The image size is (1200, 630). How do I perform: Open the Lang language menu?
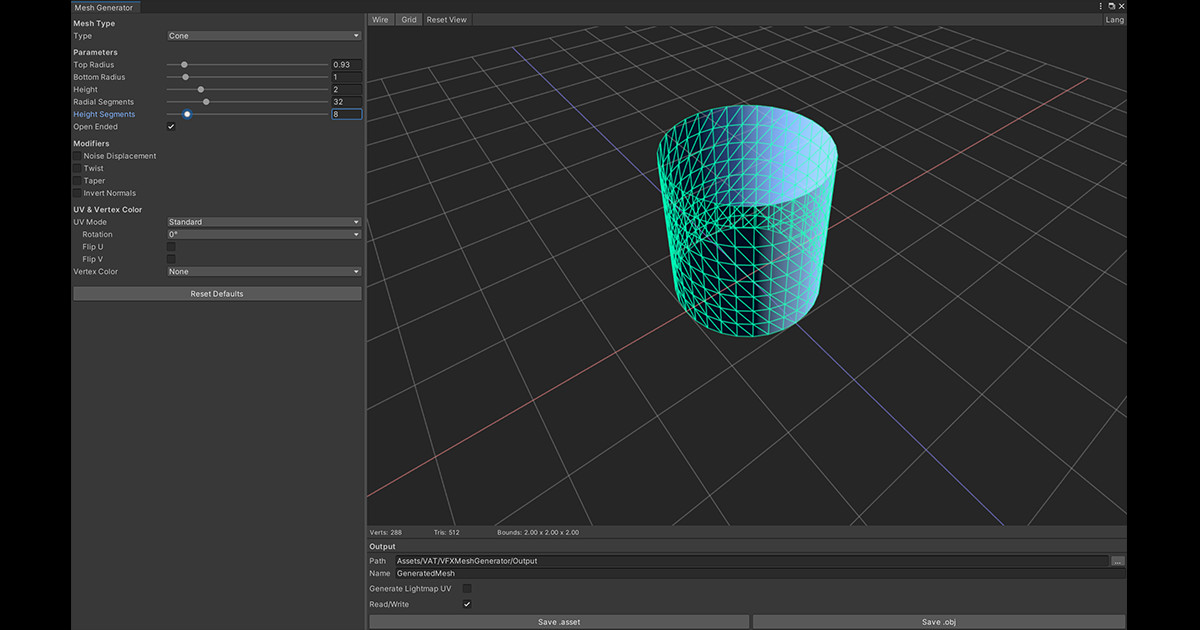click(x=1115, y=20)
